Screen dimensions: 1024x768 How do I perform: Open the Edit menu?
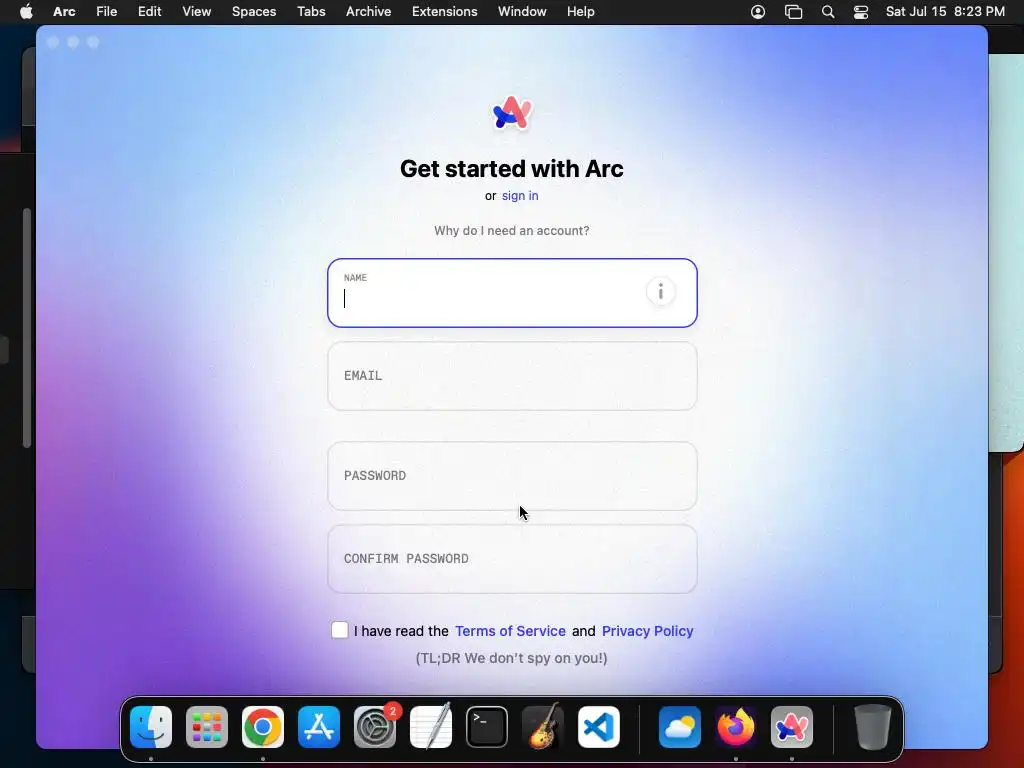click(x=150, y=12)
